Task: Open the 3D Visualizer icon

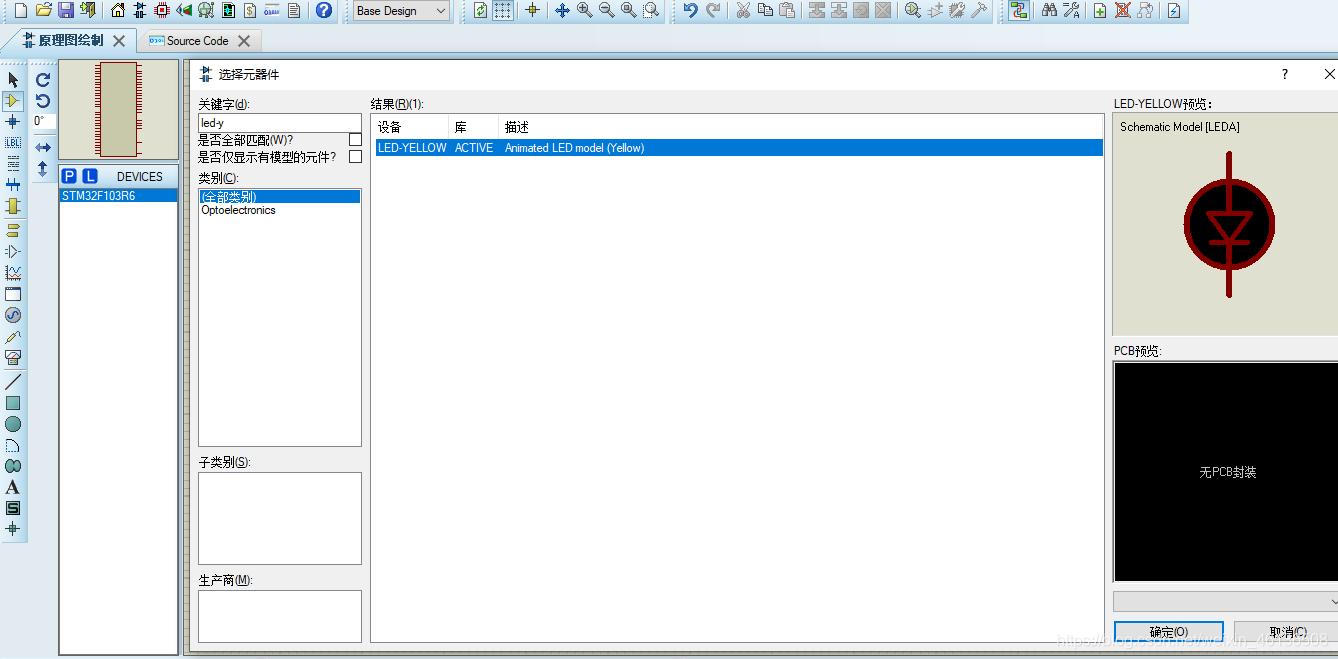Action: click(184, 10)
